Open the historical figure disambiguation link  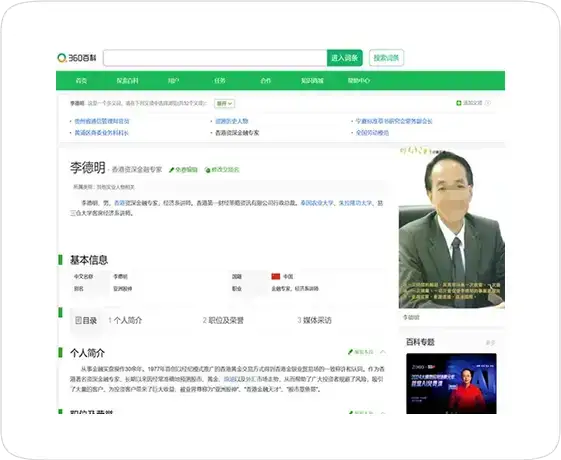pyautogui.click(x=232, y=121)
